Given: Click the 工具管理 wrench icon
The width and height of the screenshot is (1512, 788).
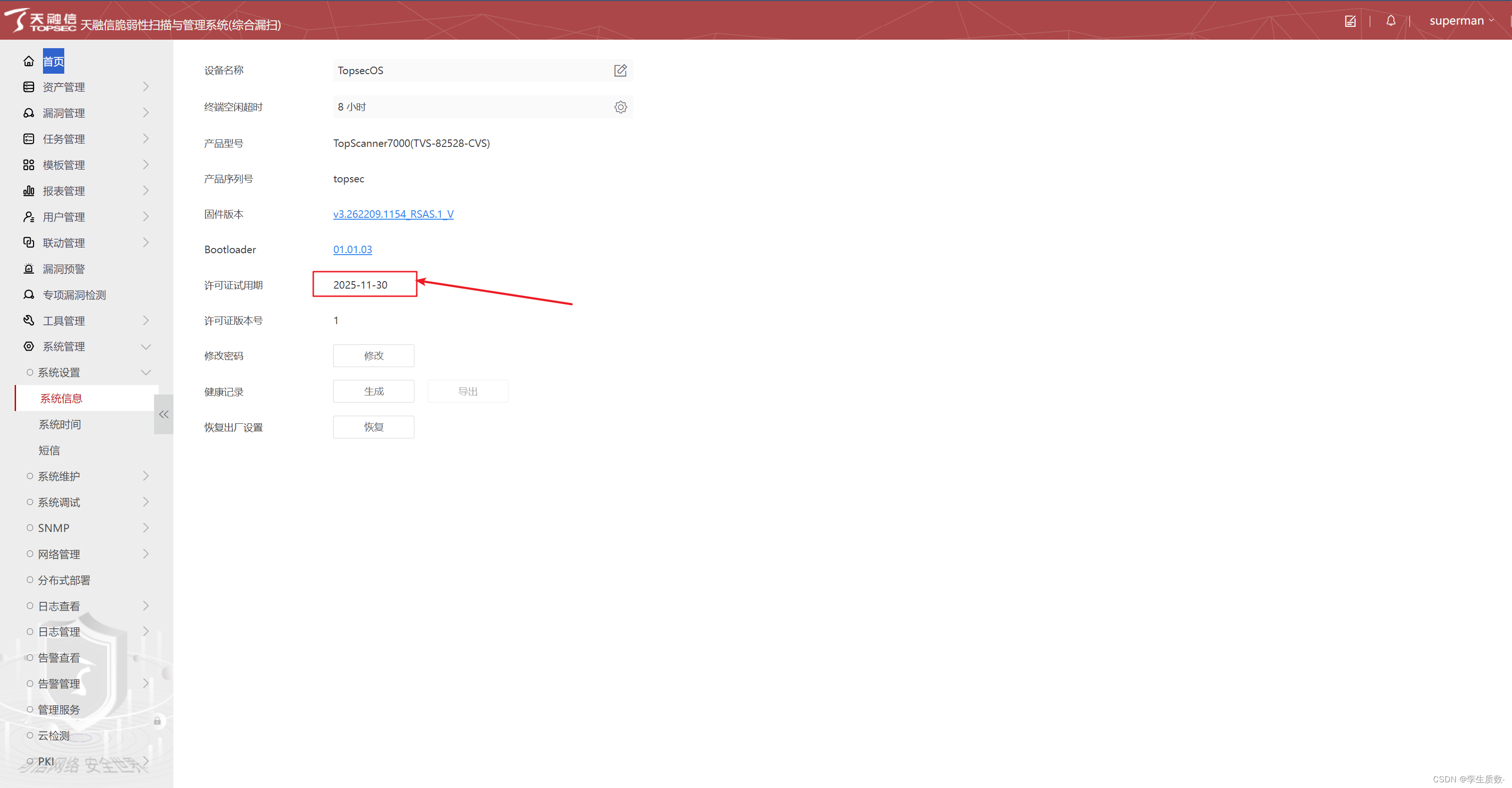Looking at the screenshot, I should pyautogui.click(x=29, y=320).
